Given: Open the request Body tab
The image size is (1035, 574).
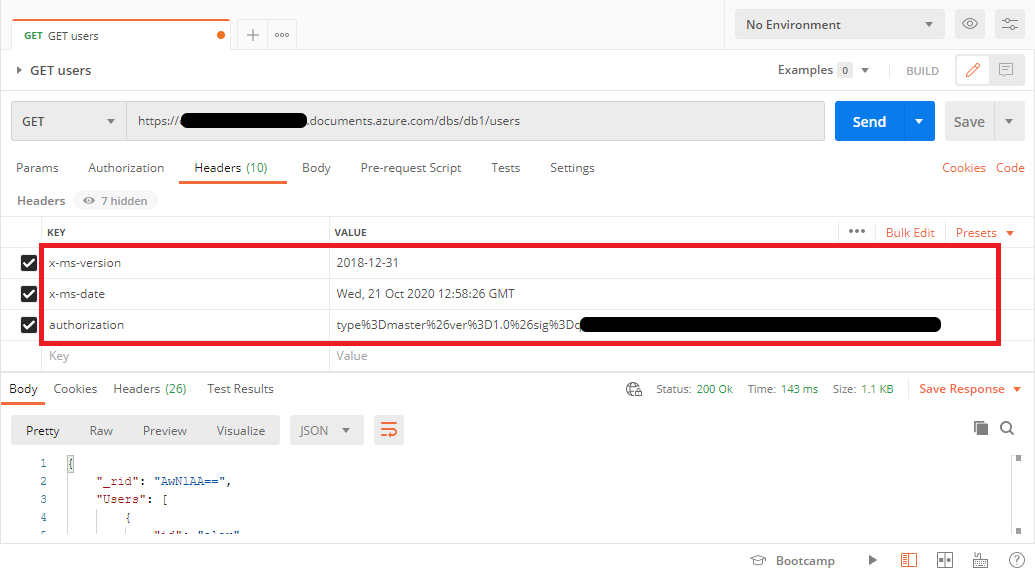Looking at the screenshot, I should [x=316, y=168].
